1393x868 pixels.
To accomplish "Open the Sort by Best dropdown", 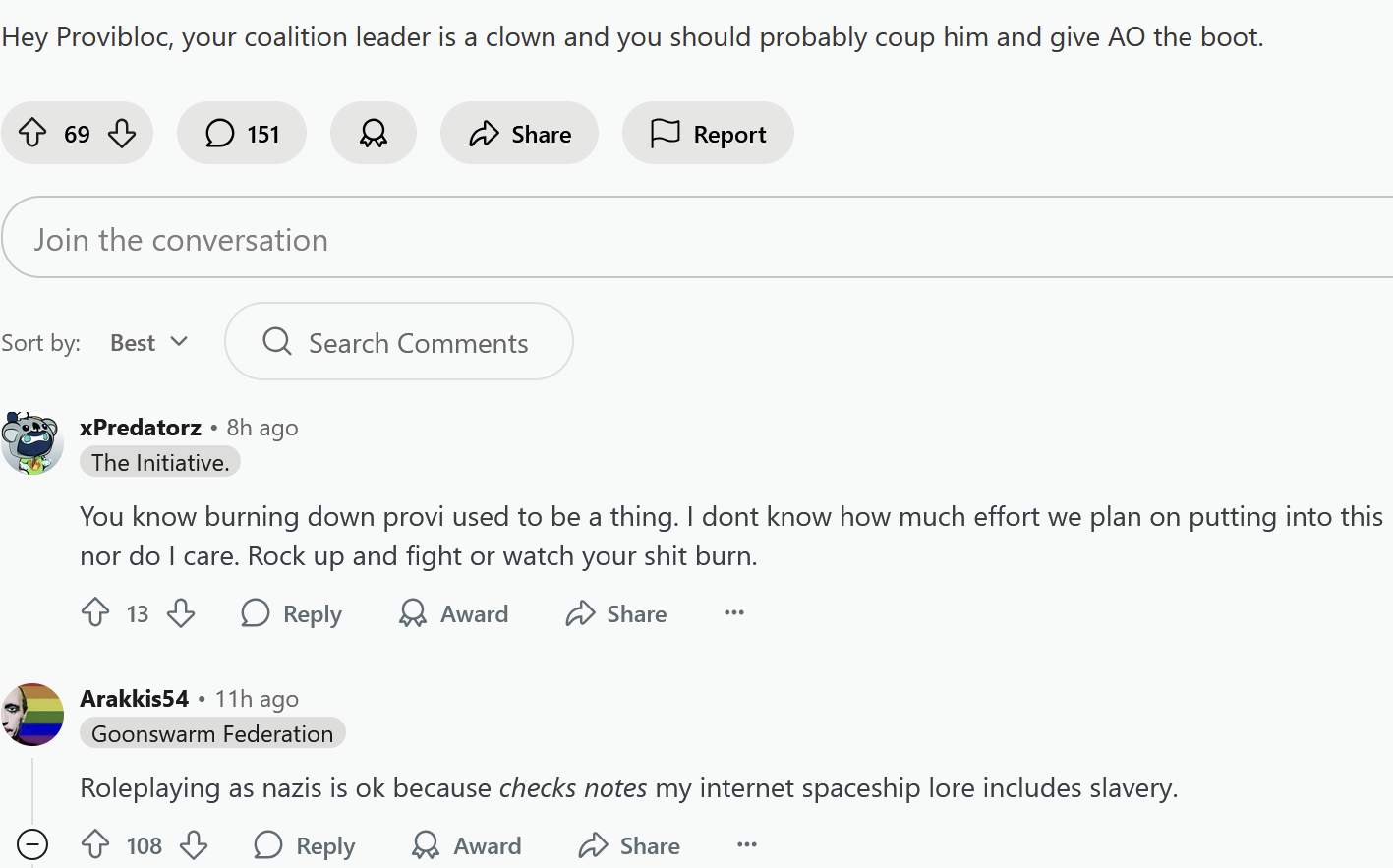I will tap(148, 342).
